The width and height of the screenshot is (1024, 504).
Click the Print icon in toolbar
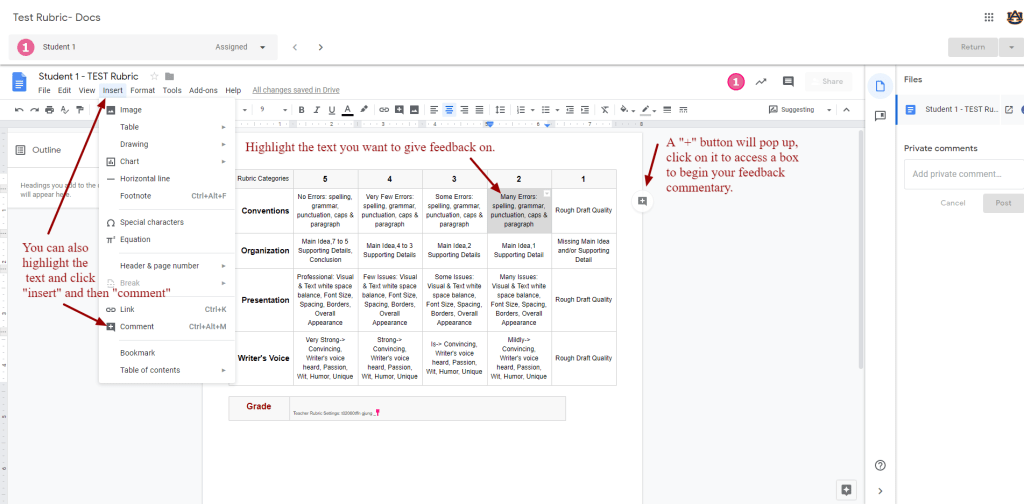pos(48,109)
